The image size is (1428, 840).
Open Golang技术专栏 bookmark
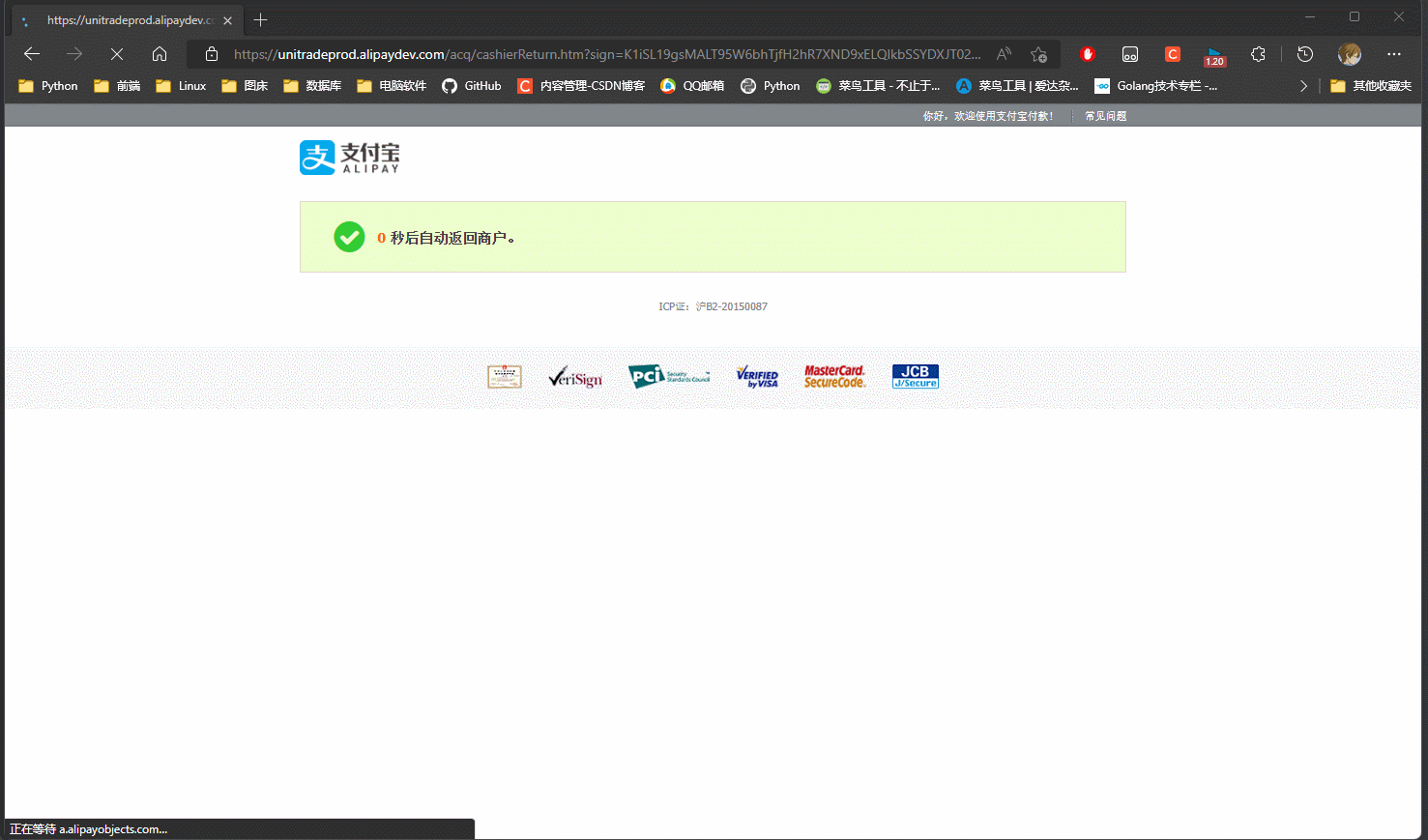[1156, 86]
